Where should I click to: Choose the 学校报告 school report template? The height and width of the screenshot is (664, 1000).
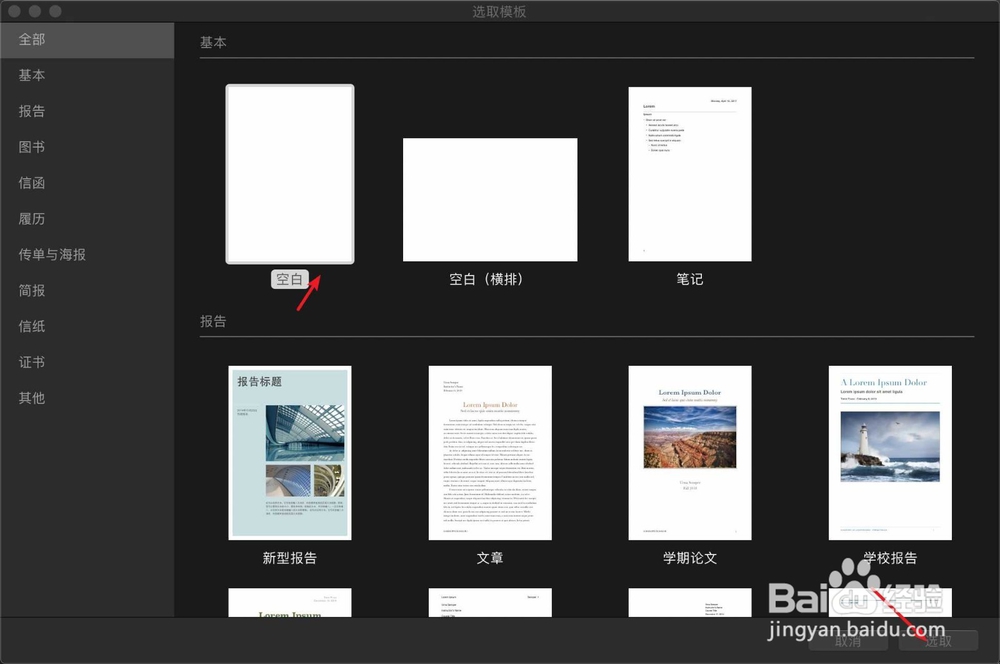coord(890,452)
